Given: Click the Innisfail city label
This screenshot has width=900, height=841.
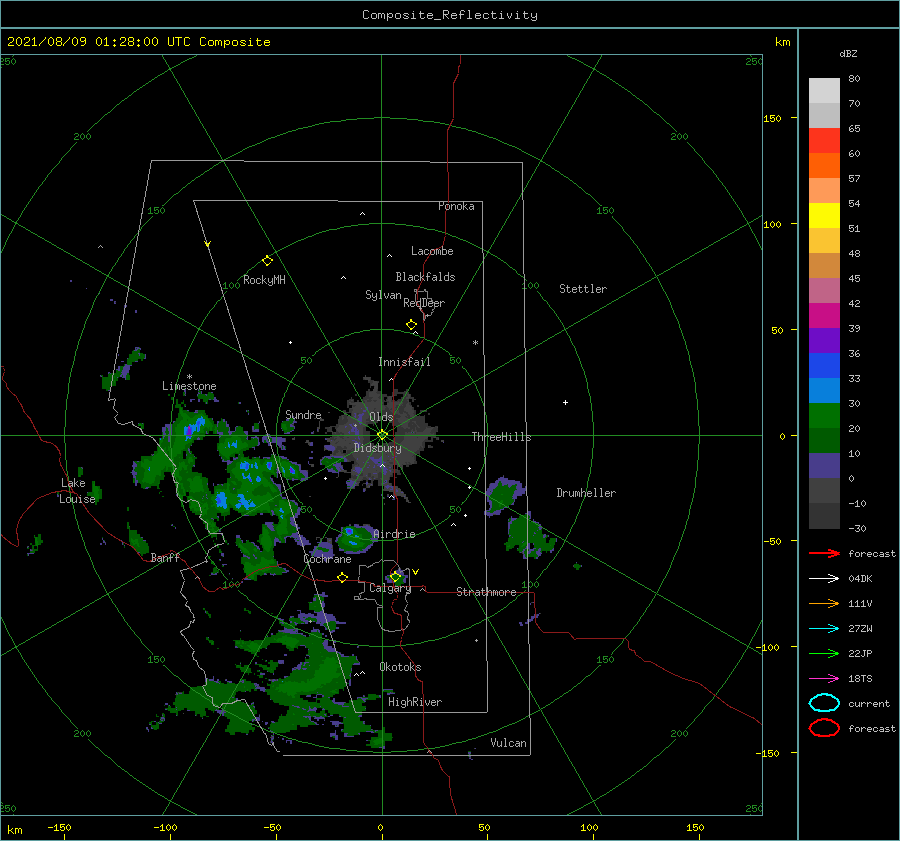Looking at the screenshot, I should tap(404, 362).
